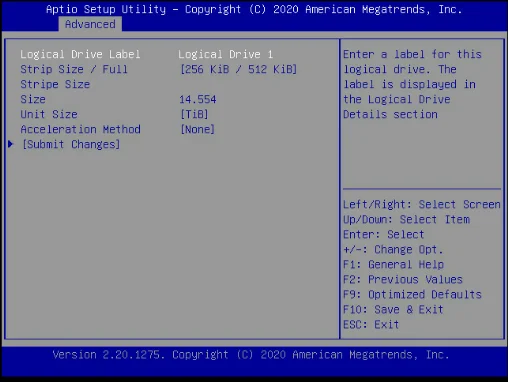Select the Stripe Size row
Viewport: 508px width, 382px height.
pyautogui.click(x=55, y=84)
